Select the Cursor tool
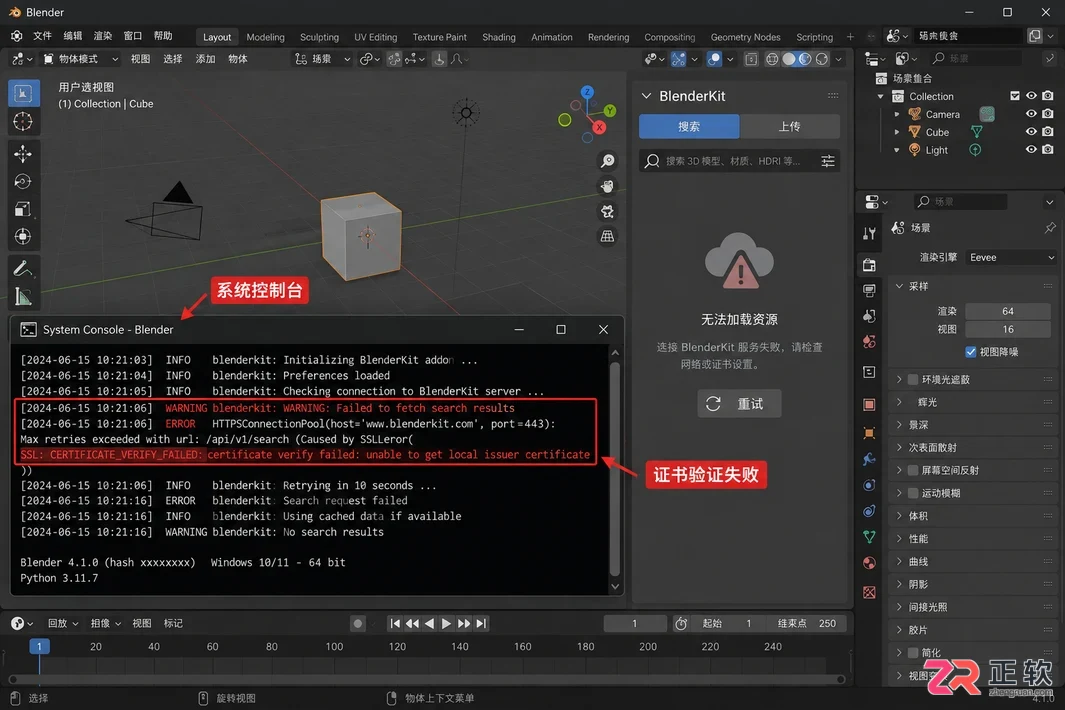The height and width of the screenshot is (710, 1065). pos(23,122)
